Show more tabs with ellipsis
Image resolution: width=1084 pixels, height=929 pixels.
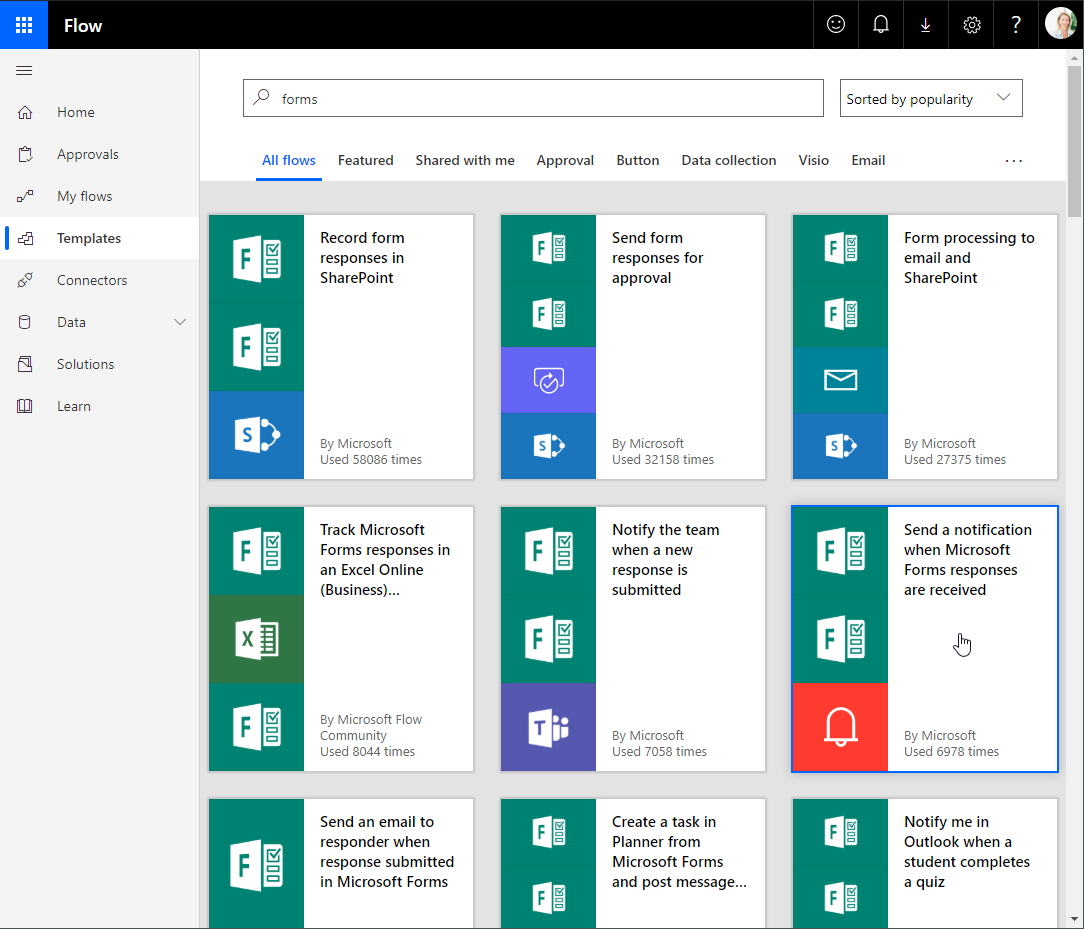(x=1013, y=160)
